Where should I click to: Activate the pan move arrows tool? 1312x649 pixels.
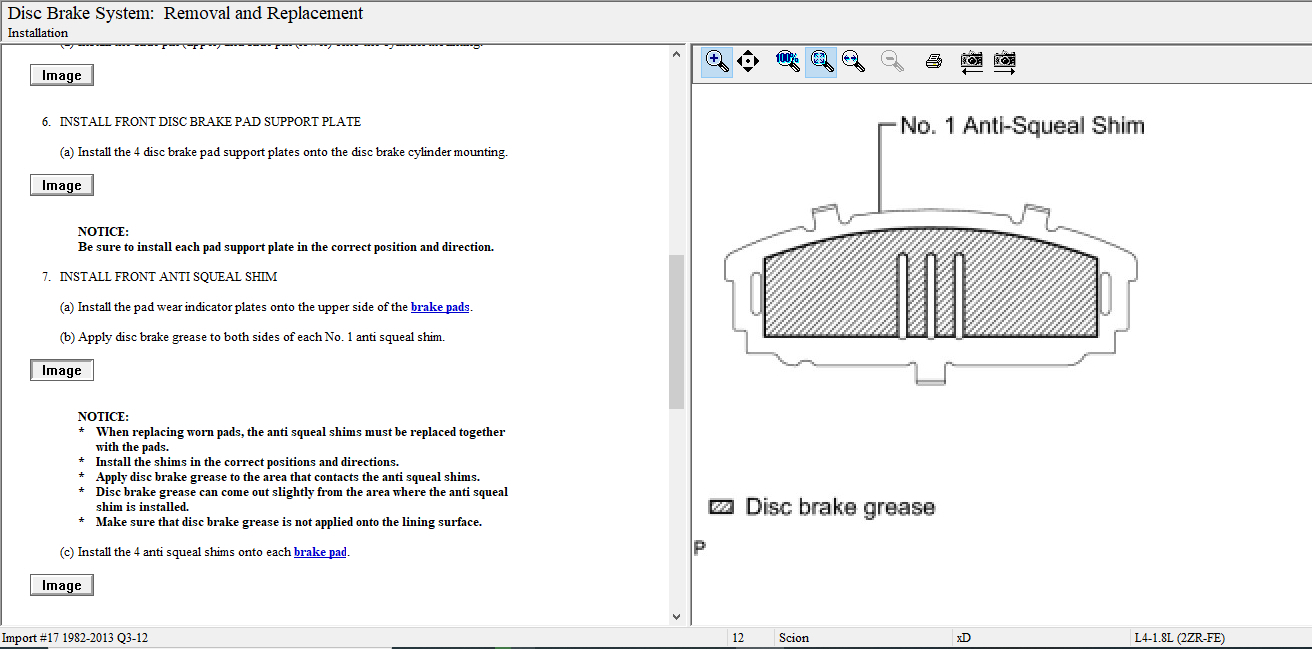click(748, 61)
